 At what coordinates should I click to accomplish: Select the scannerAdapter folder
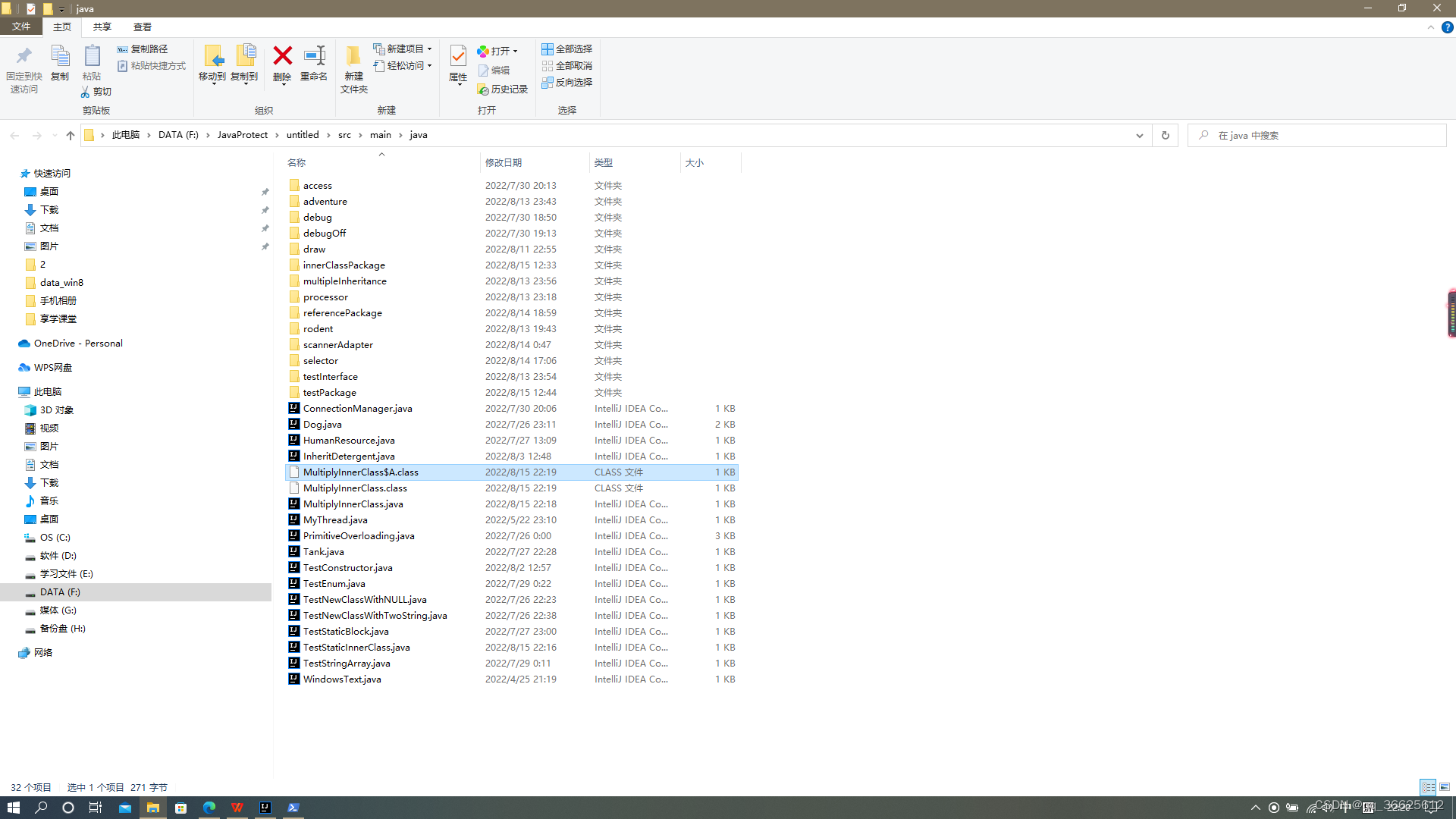338,345
